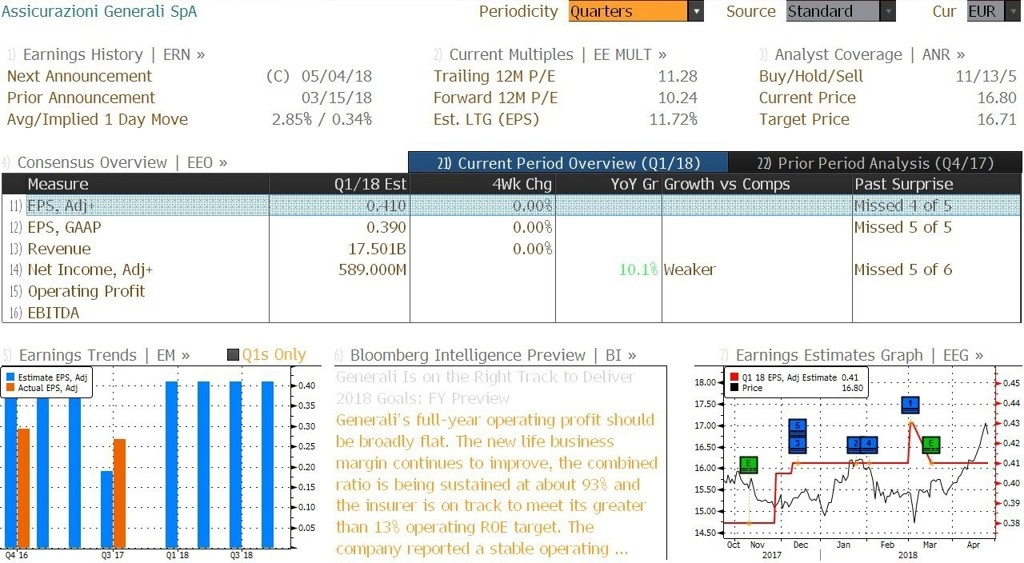Open Earnings History ERN link

pyautogui.click(x=114, y=55)
